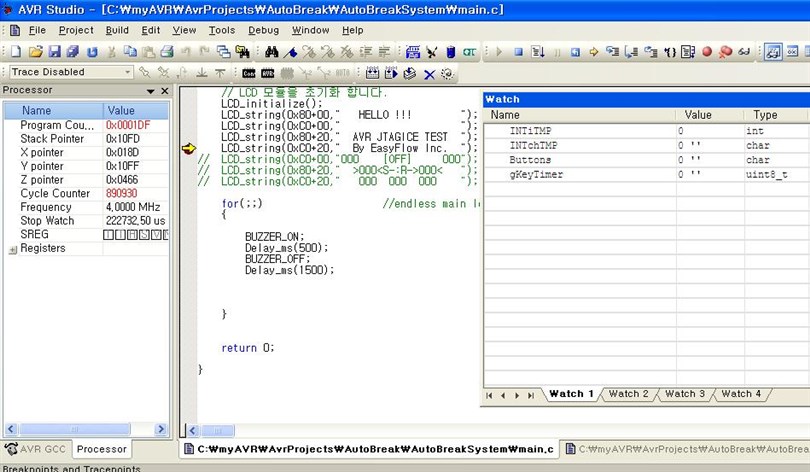Switch to Watch 4 tab
The image size is (810, 472).
(x=741, y=394)
